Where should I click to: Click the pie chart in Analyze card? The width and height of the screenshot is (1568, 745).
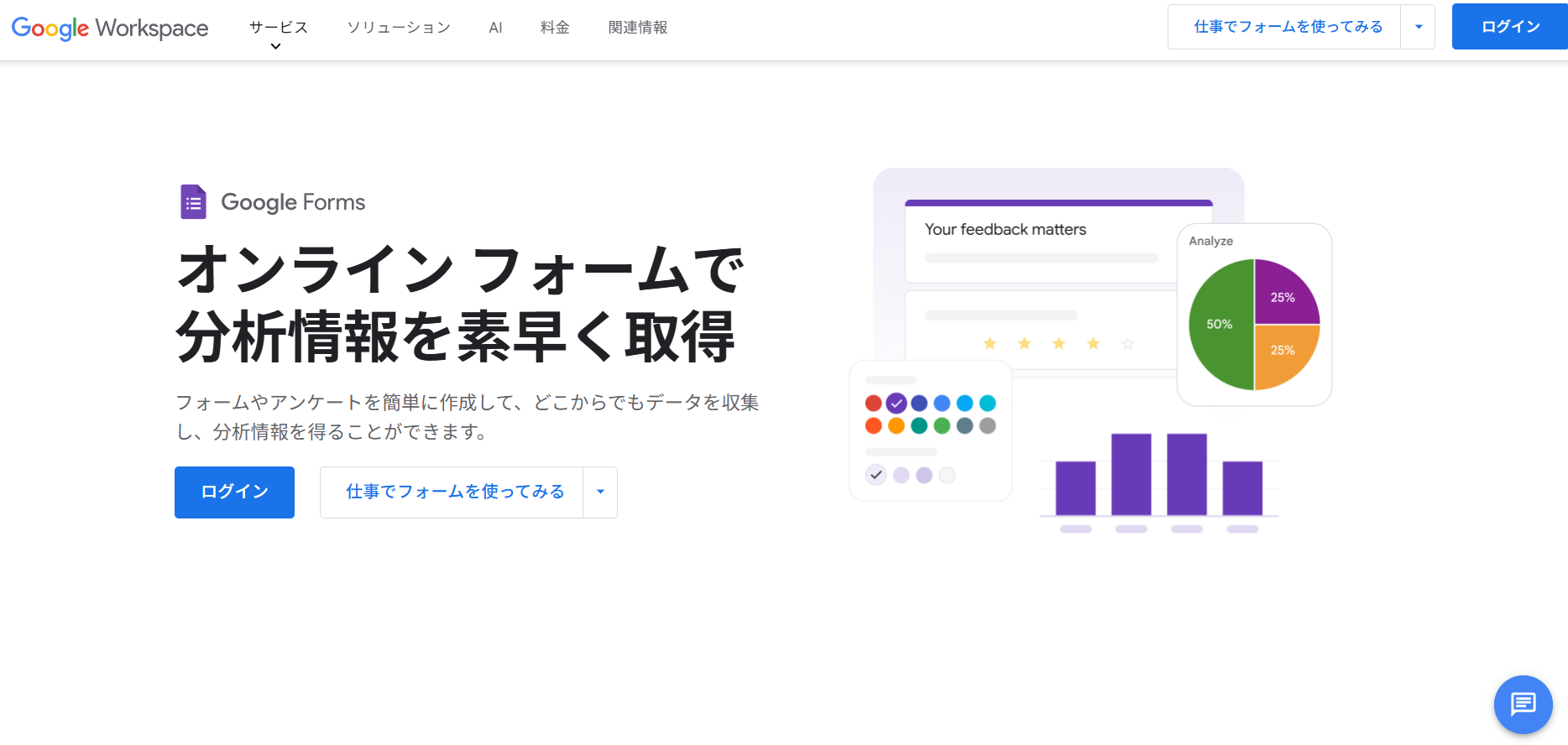tap(1254, 325)
